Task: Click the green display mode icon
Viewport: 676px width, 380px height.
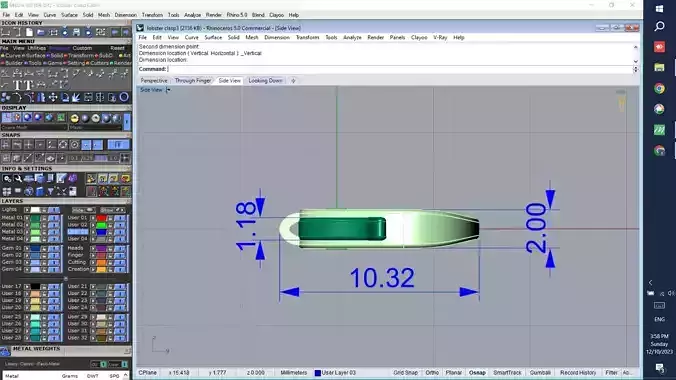Action: click(x=61, y=118)
